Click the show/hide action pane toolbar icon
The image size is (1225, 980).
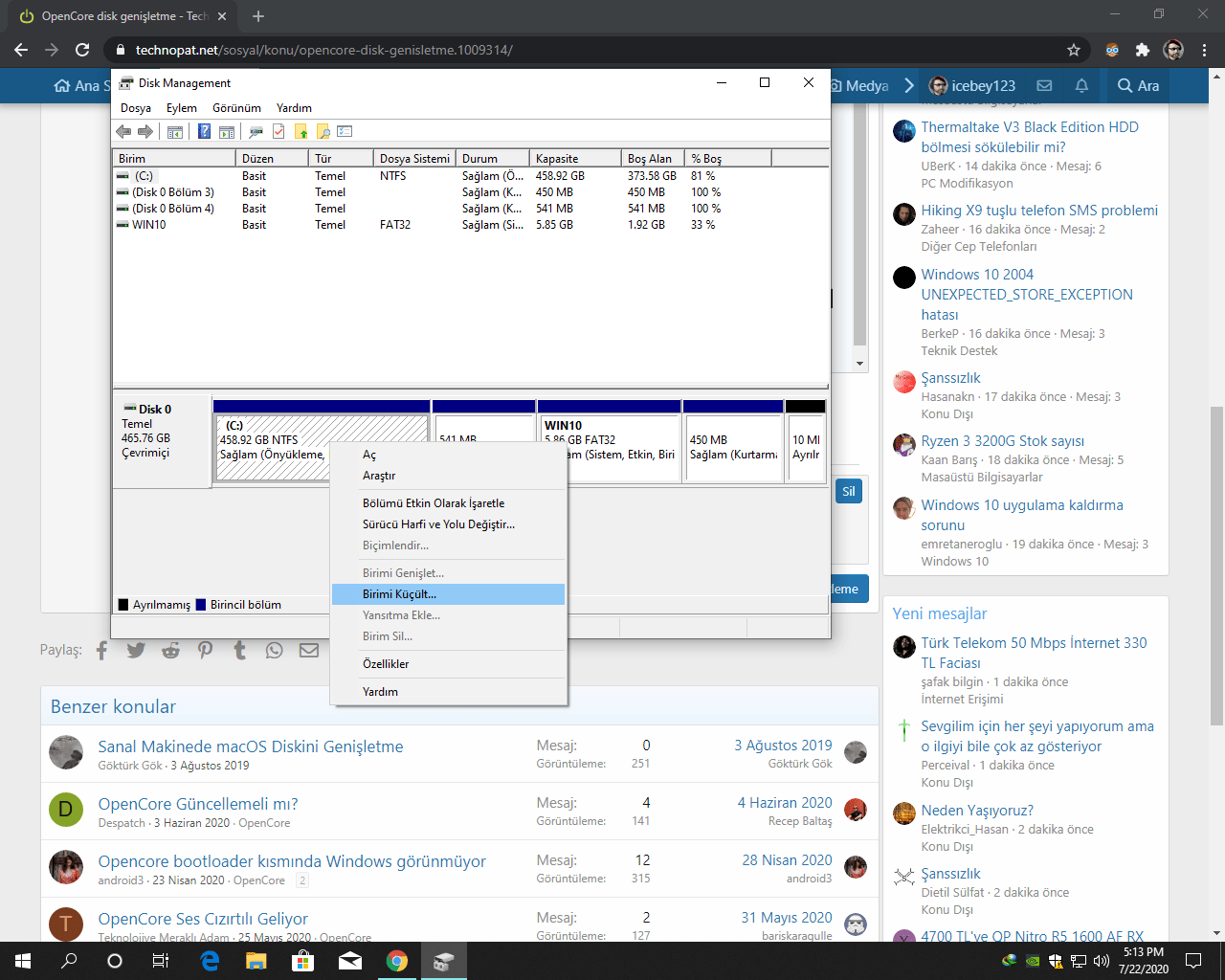[227, 131]
